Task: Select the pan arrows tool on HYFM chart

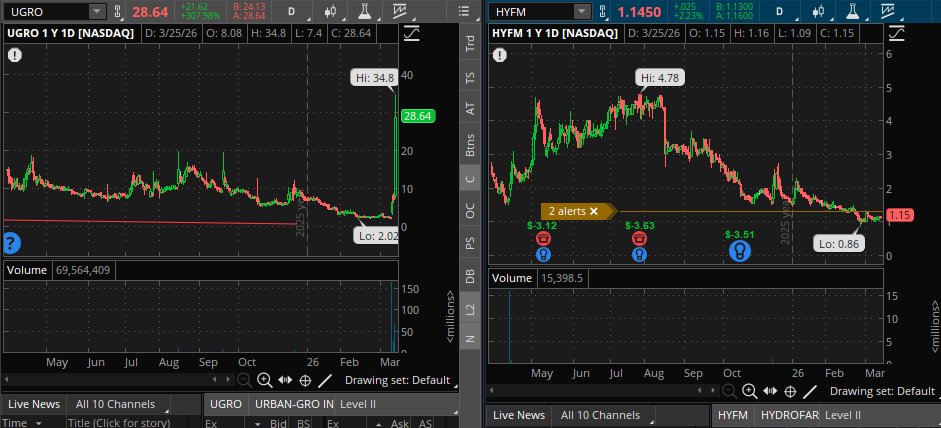Action: [x=770, y=391]
